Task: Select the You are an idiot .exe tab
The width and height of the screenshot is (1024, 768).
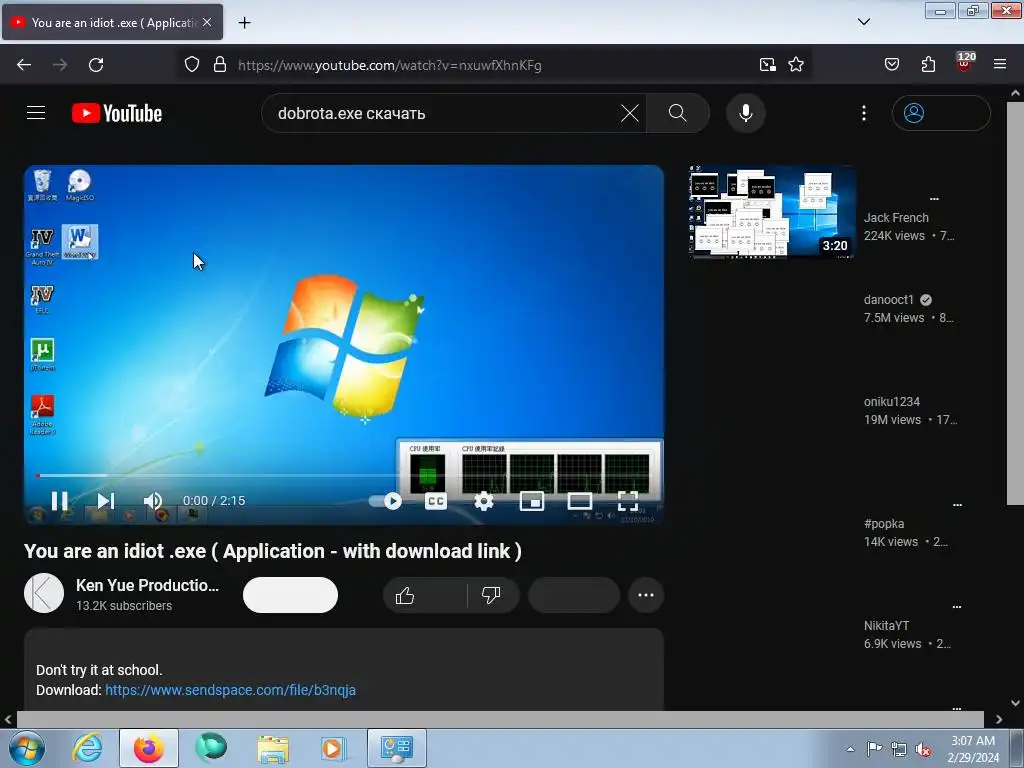Action: (112, 22)
